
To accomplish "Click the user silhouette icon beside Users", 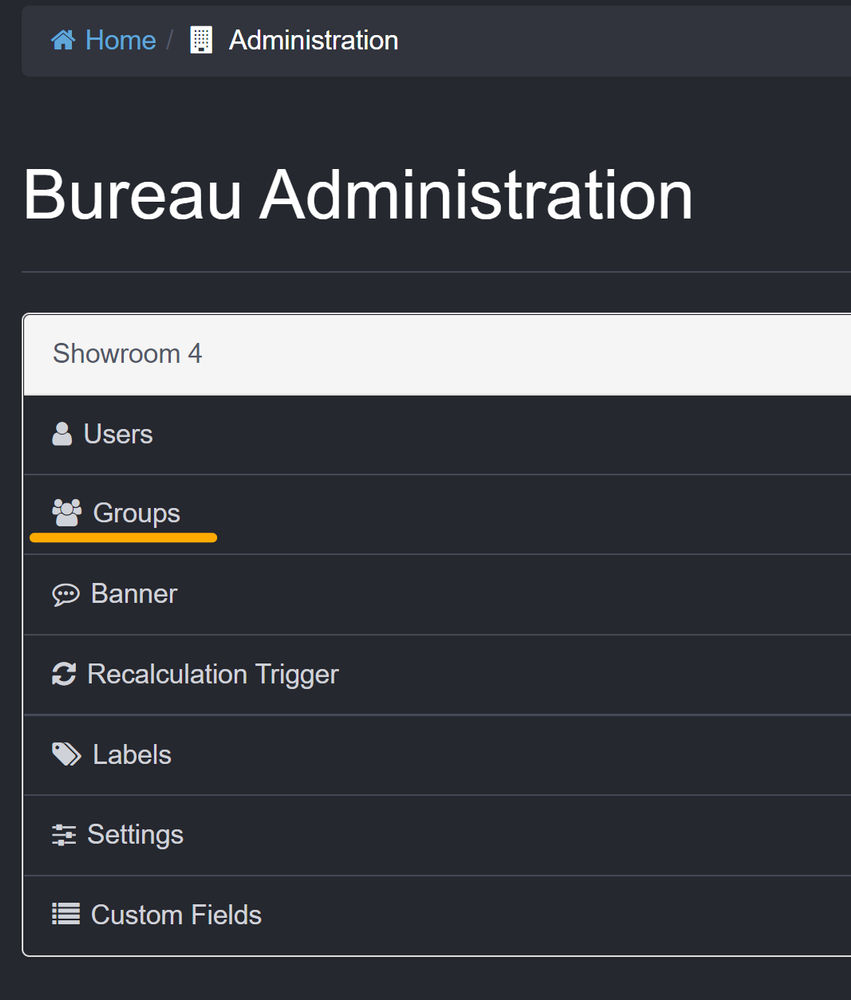I will coord(64,433).
